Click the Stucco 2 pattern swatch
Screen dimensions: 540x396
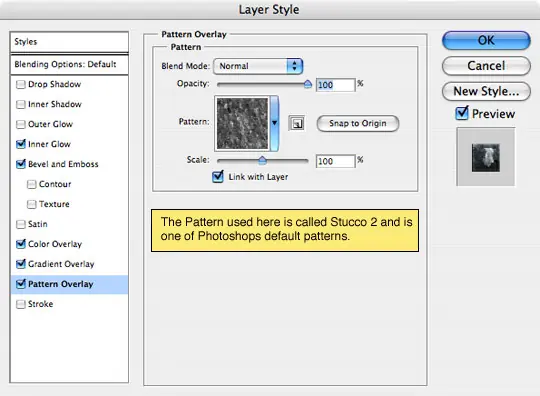point(242,123)
